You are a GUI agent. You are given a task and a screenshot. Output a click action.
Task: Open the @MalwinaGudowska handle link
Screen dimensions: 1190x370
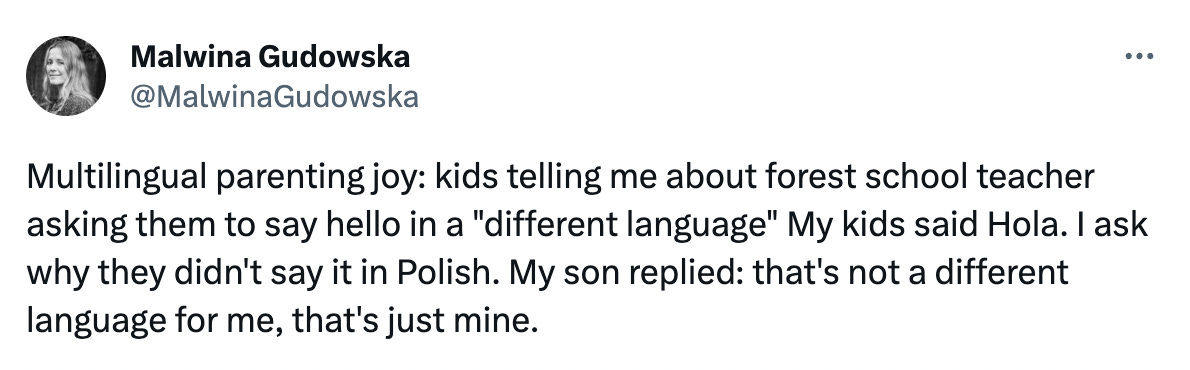coord(275,96)
